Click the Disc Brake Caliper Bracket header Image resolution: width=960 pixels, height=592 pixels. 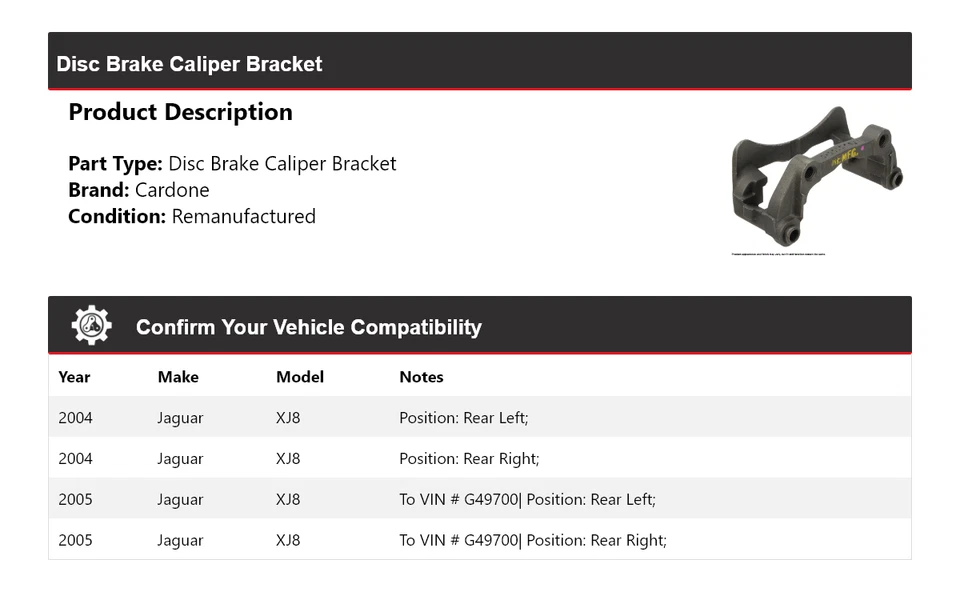[x=189, y=64]
